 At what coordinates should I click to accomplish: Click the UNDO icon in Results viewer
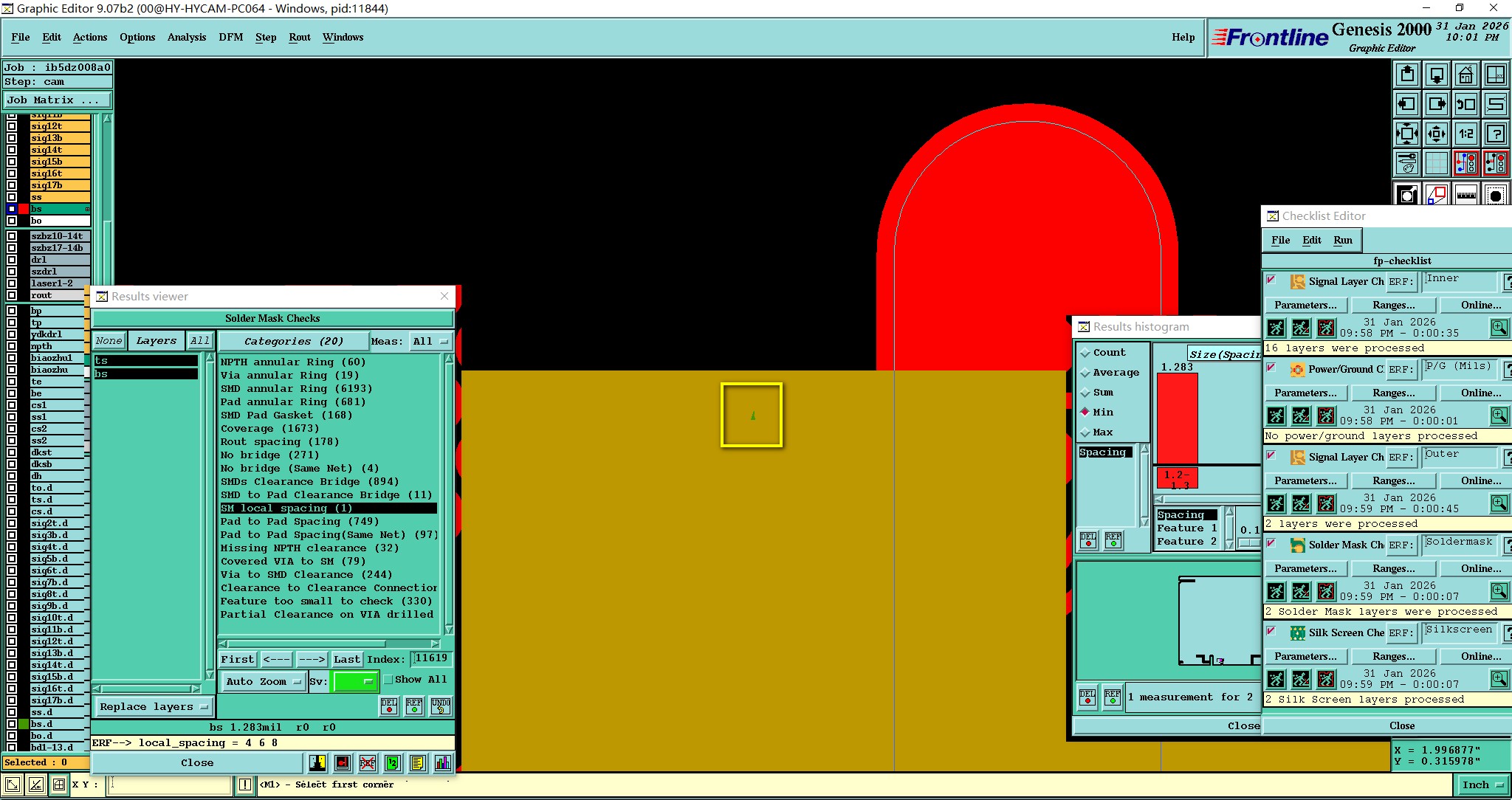point(440,706)
